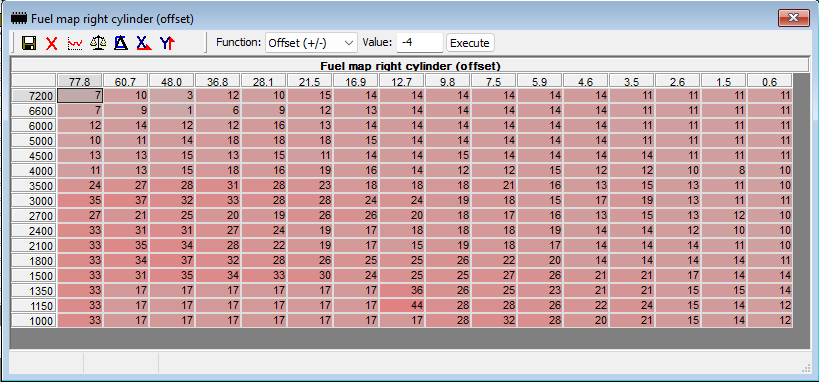This screenshot has width=819, height=382.
Task: Select the 12.7 column header
Action: coord(402,82)
